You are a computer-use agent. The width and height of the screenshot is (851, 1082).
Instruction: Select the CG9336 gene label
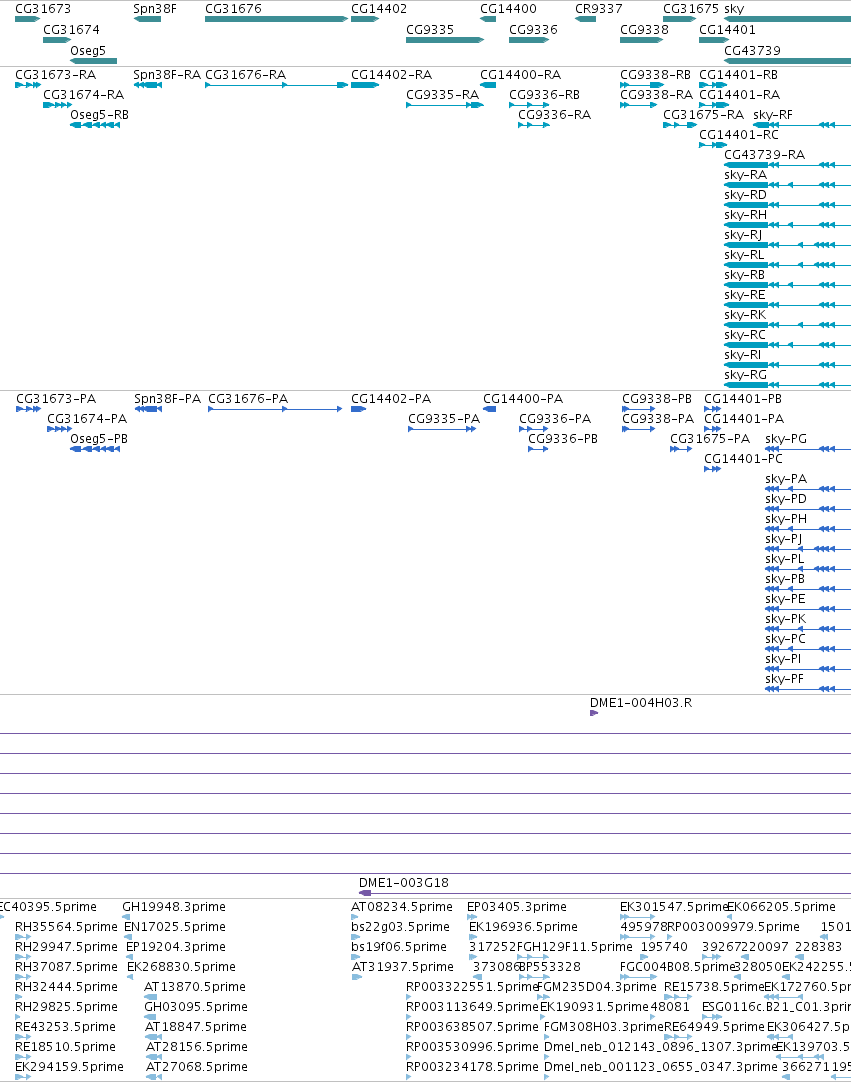[x=533, y=30]
